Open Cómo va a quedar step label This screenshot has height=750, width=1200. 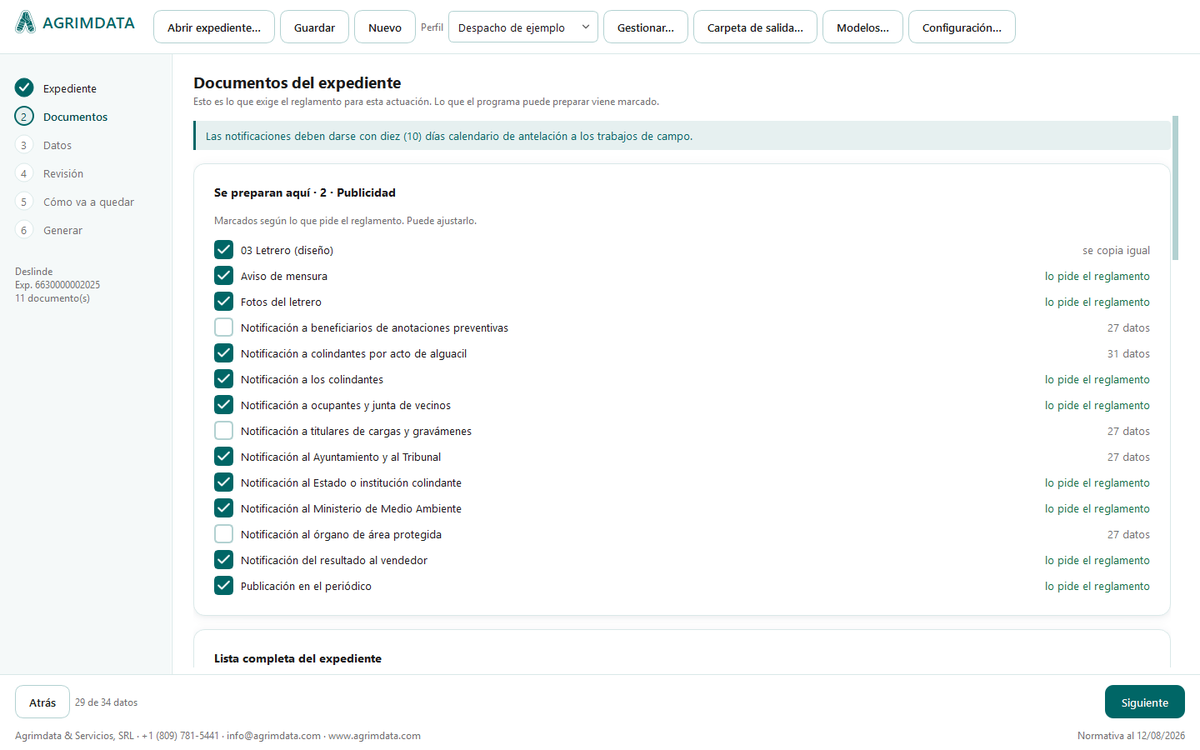tap(88, 202)
